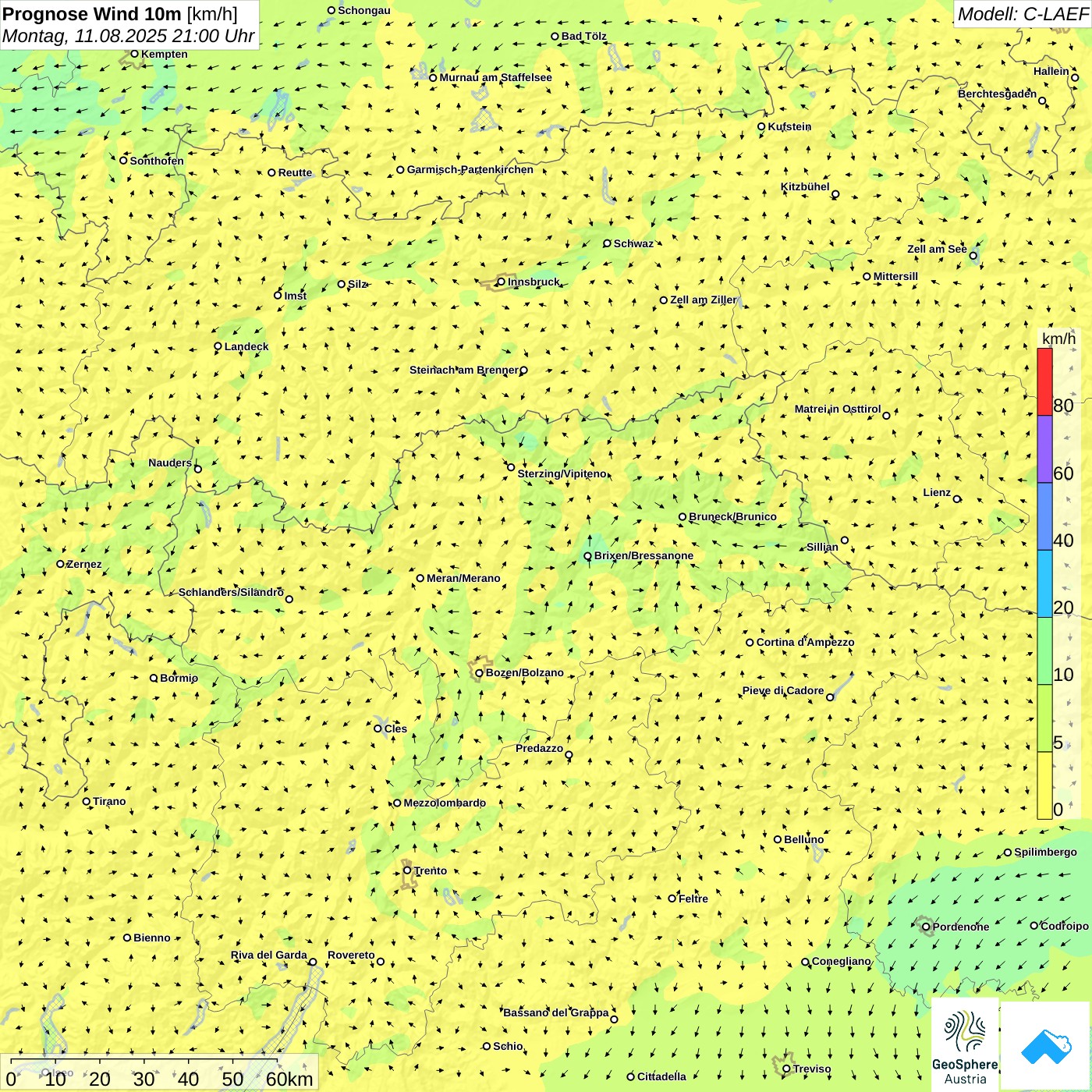
Task: Click the "Landeck" city label
Action: point(246,346)
